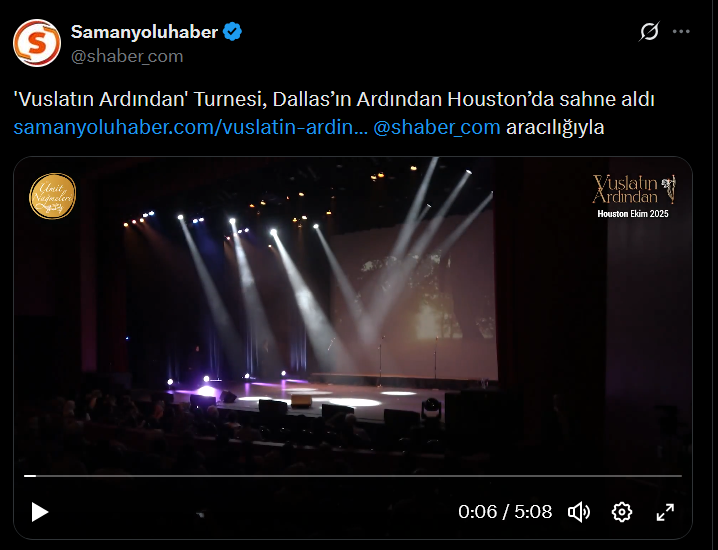Click the blue verified badge
718x550 pixels.
point(232,32)
